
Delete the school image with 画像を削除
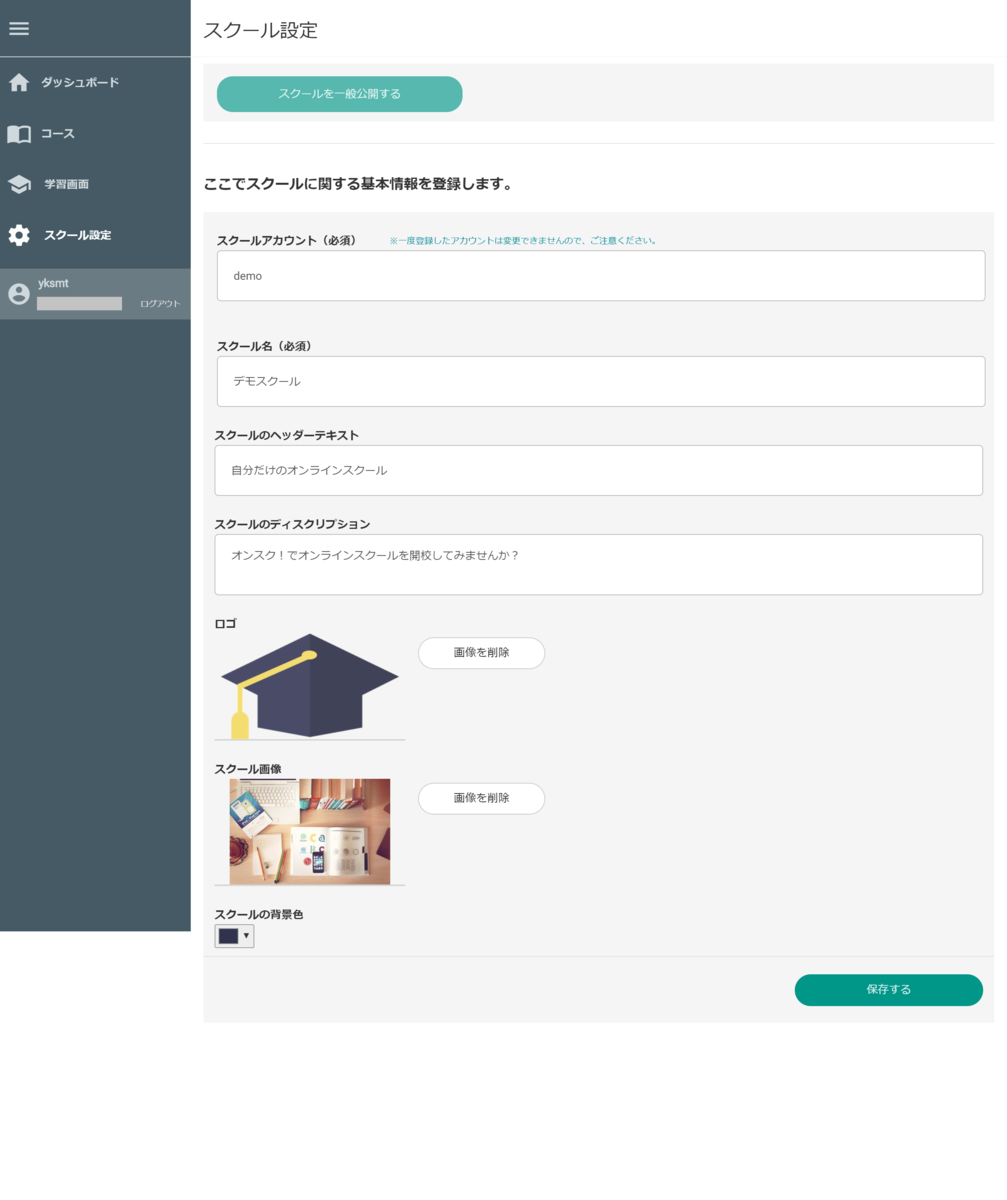tap(481, 798)
